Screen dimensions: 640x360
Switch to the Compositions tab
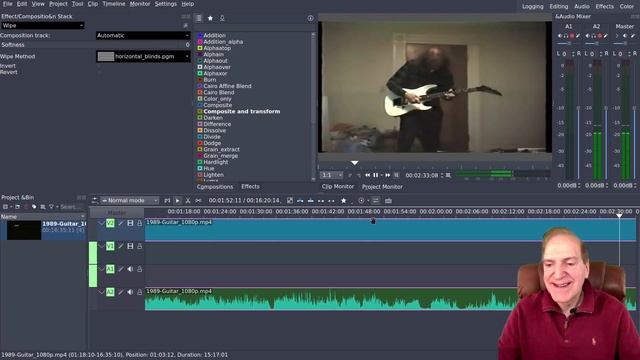coord(215,187)
